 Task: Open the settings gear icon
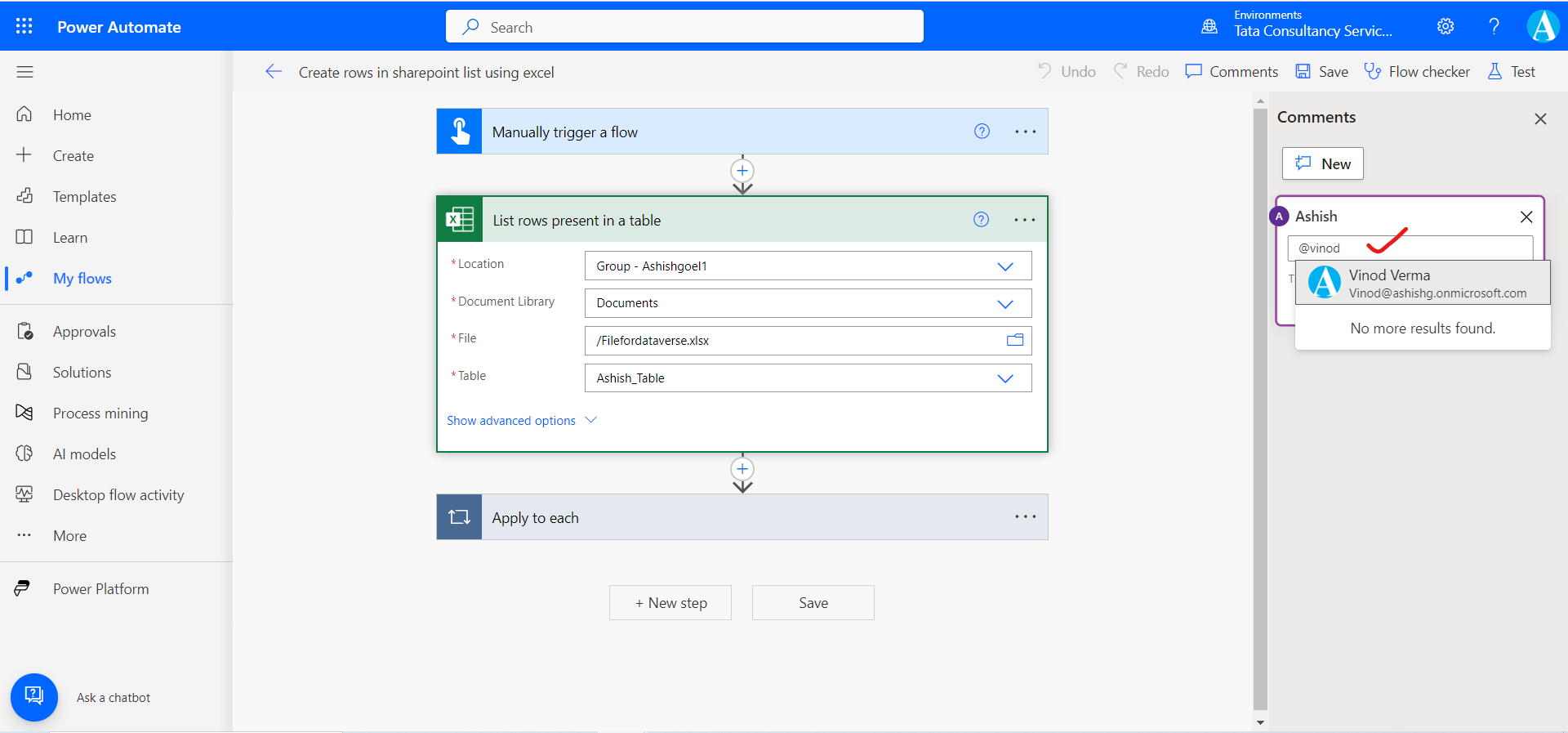click(1445, 26)
